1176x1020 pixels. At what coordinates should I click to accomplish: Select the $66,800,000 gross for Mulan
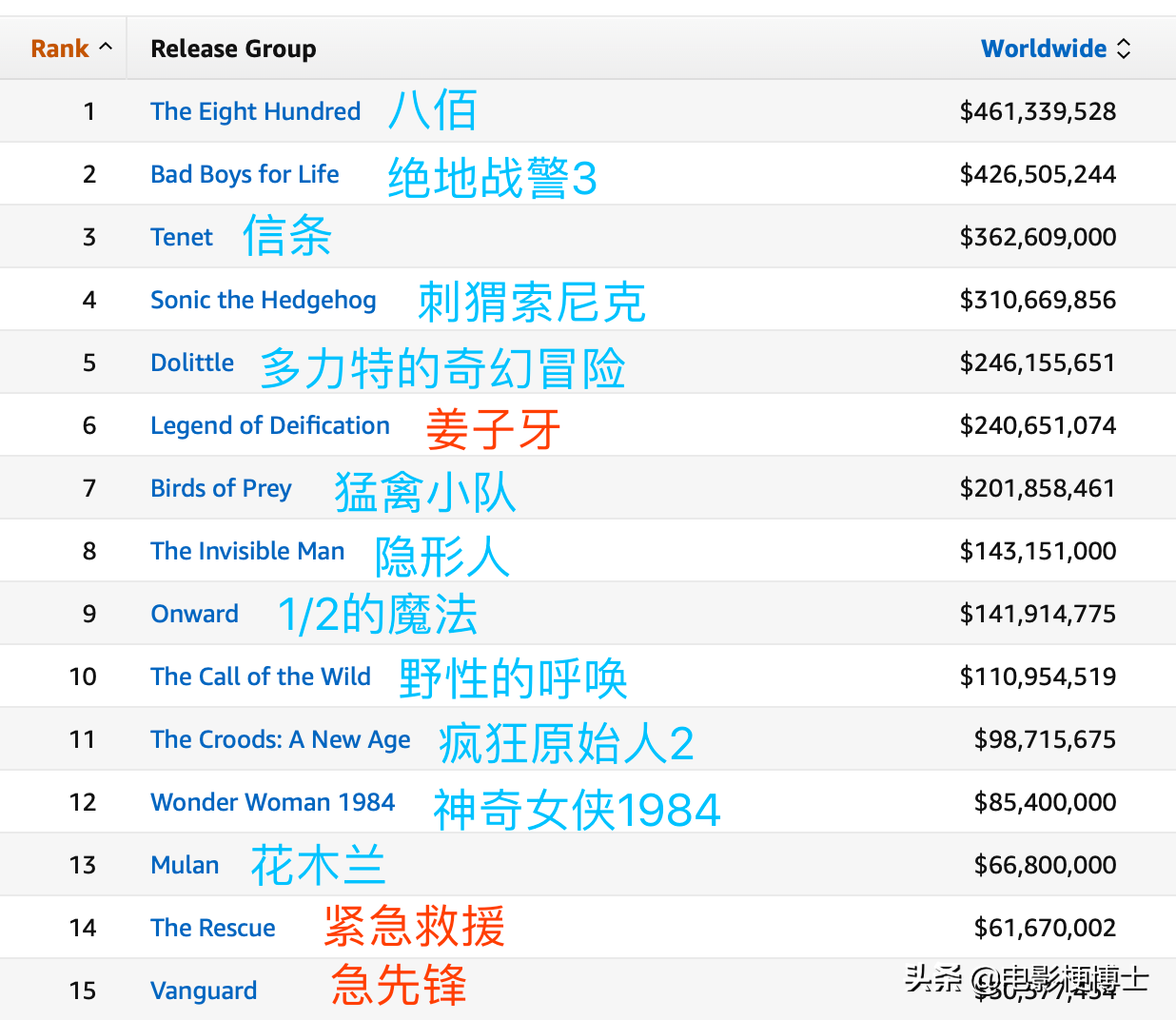1045,865
